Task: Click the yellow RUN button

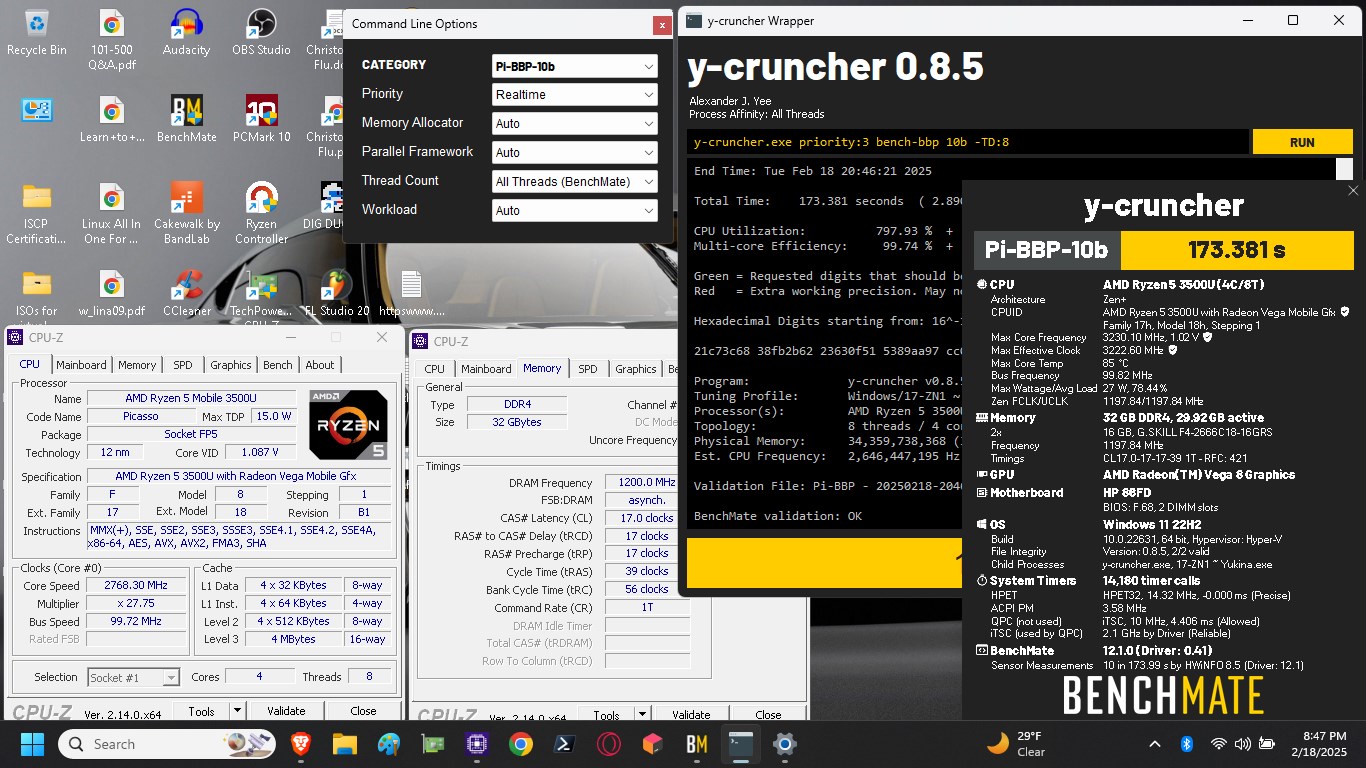Action: click(x=1302, y=142)
